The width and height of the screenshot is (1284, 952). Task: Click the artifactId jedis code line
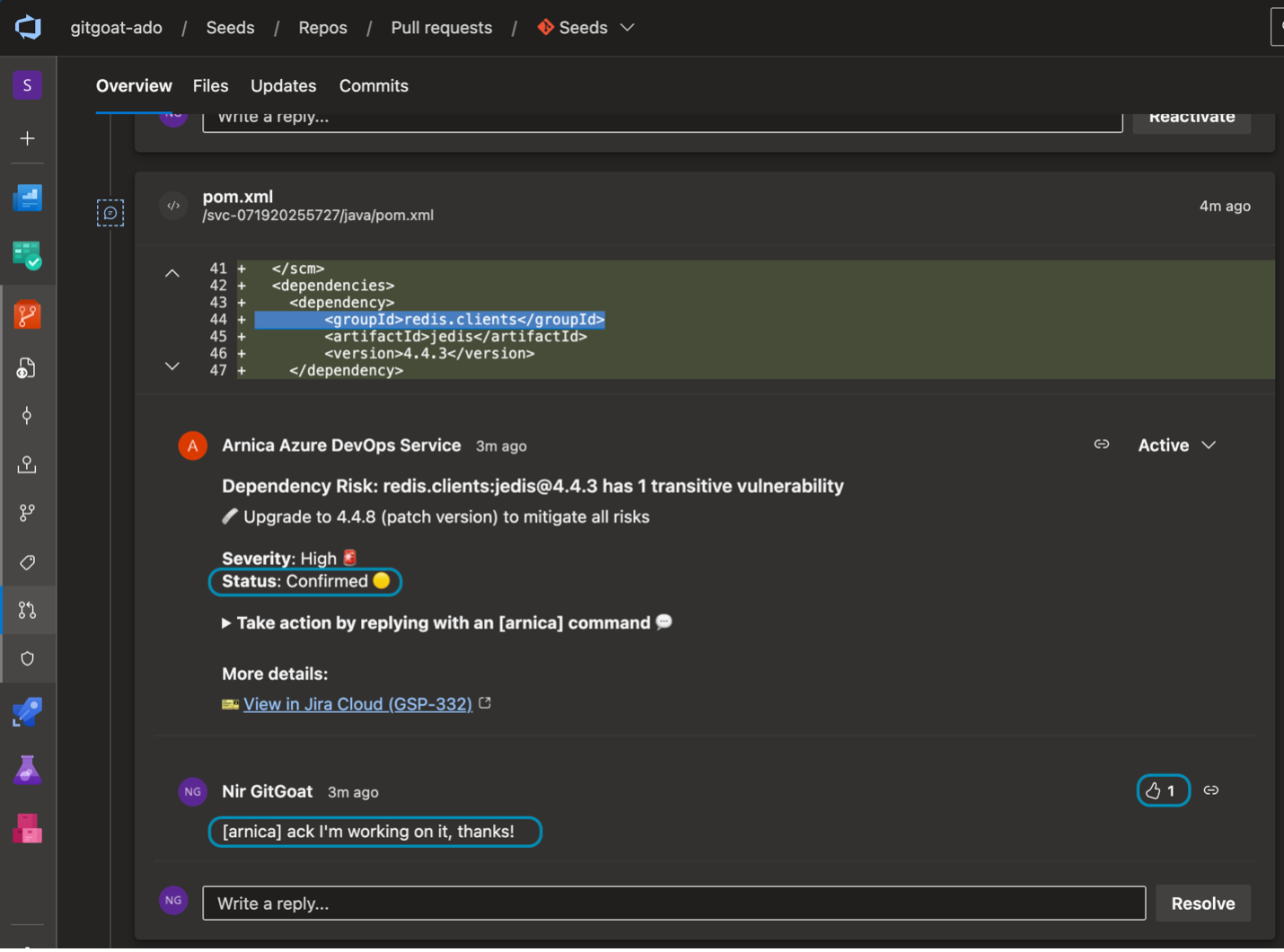(x=456, y=337)
